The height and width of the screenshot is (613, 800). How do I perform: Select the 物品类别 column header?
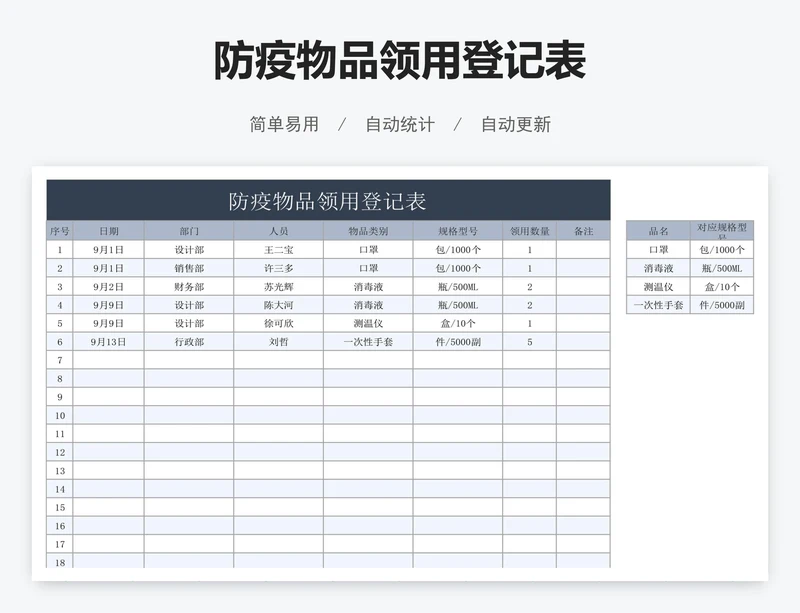tap(367, 231)
